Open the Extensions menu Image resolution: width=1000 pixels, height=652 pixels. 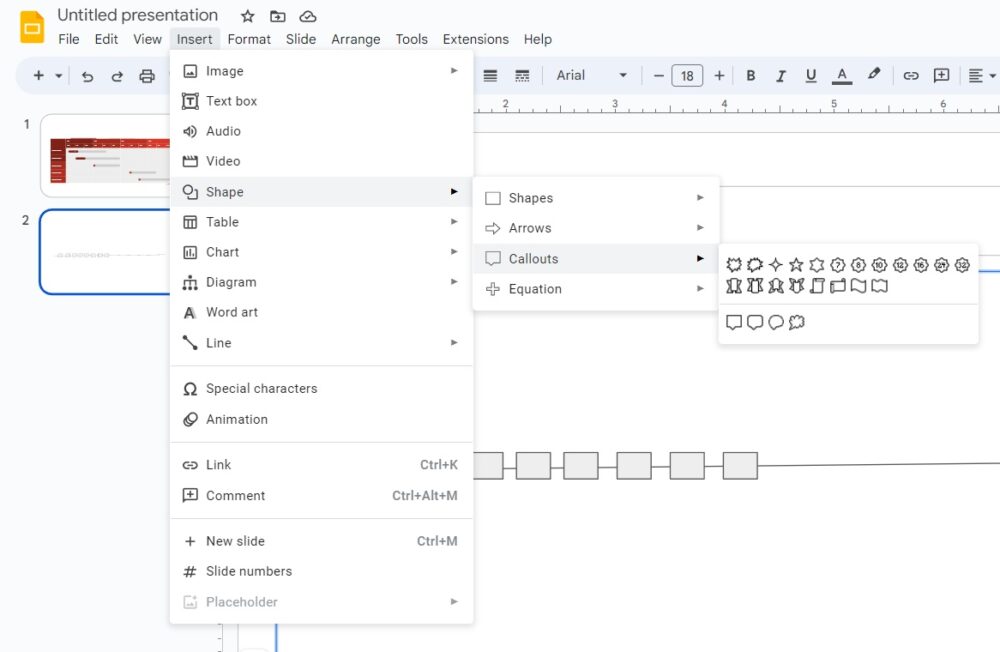(x=476, y=39)
